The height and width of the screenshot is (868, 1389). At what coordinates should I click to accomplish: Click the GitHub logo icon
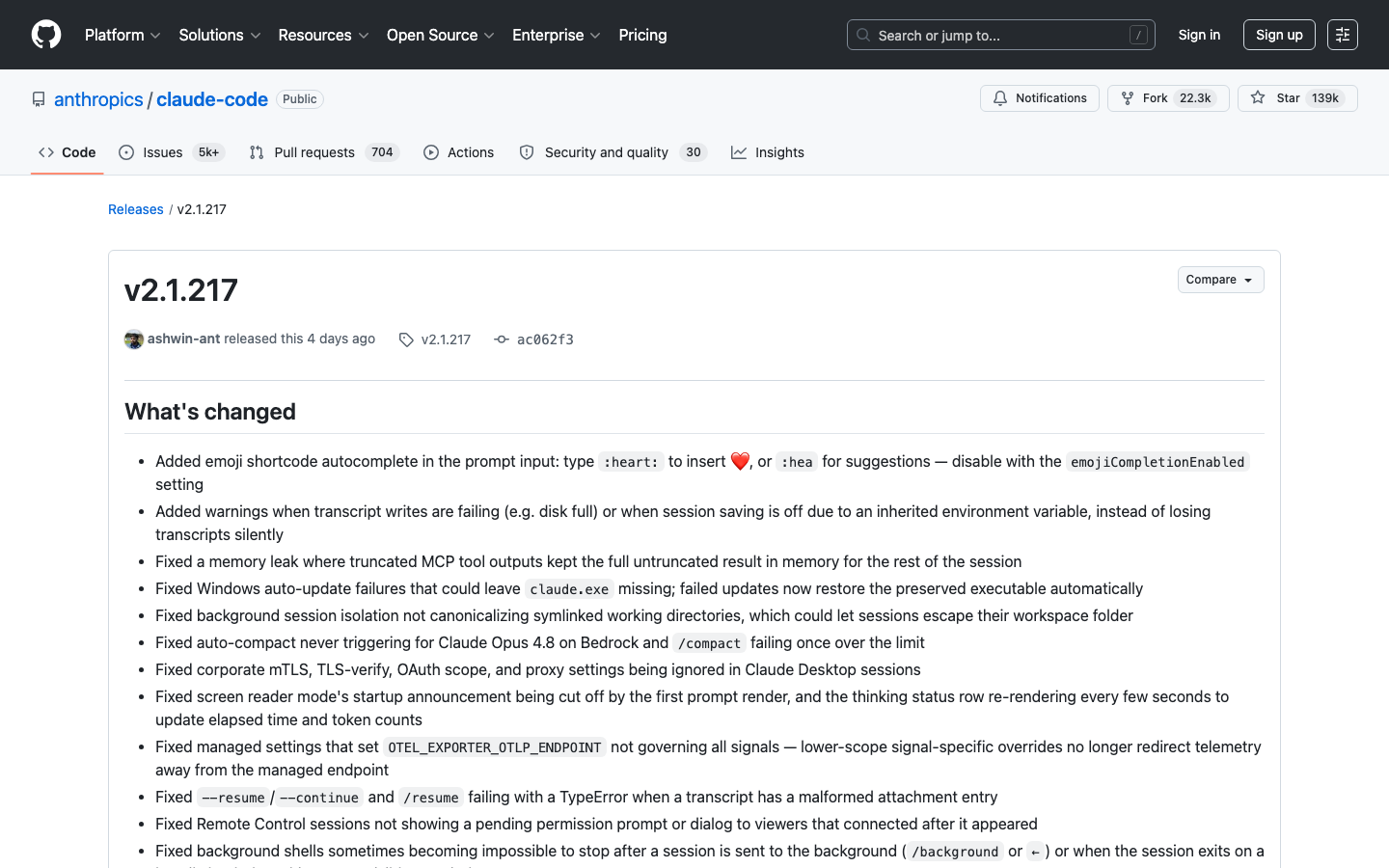[46, 35]
